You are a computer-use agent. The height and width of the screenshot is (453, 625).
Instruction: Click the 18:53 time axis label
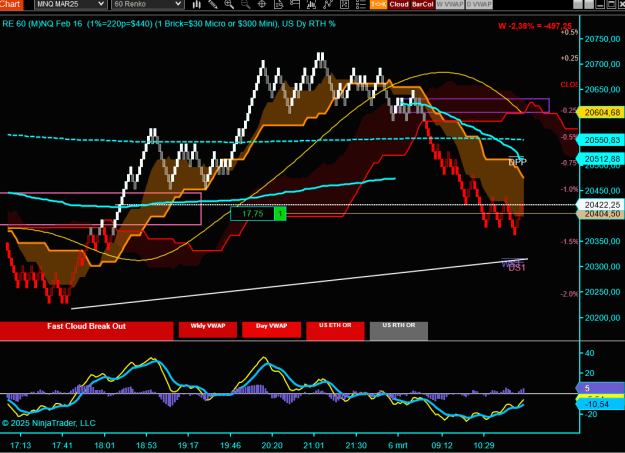coord(146,445)
